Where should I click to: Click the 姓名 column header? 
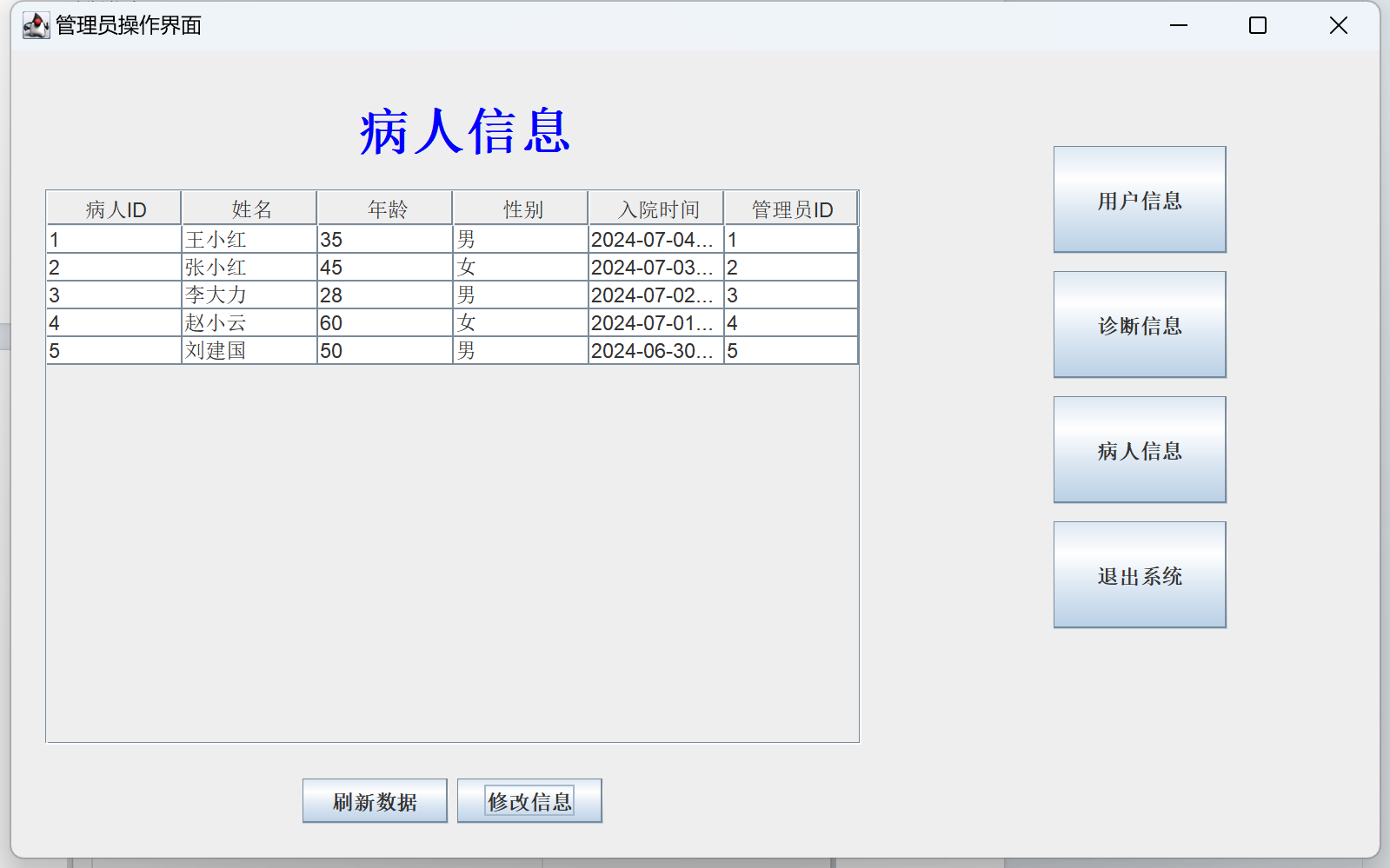[x=249, y=209]
